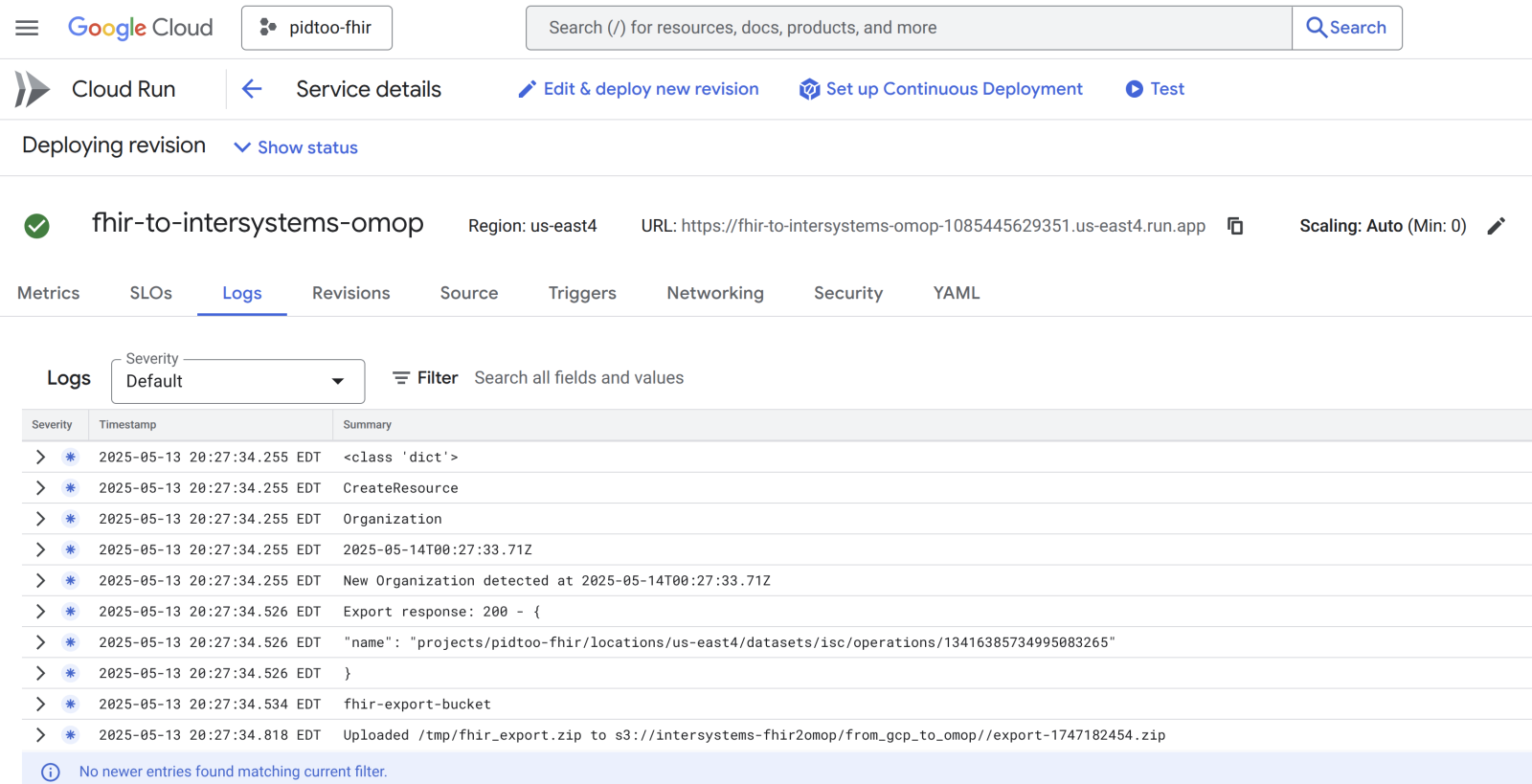1532x784 pixels.
Task: Click the Cloud Run product icon
Action: point(33,89)
